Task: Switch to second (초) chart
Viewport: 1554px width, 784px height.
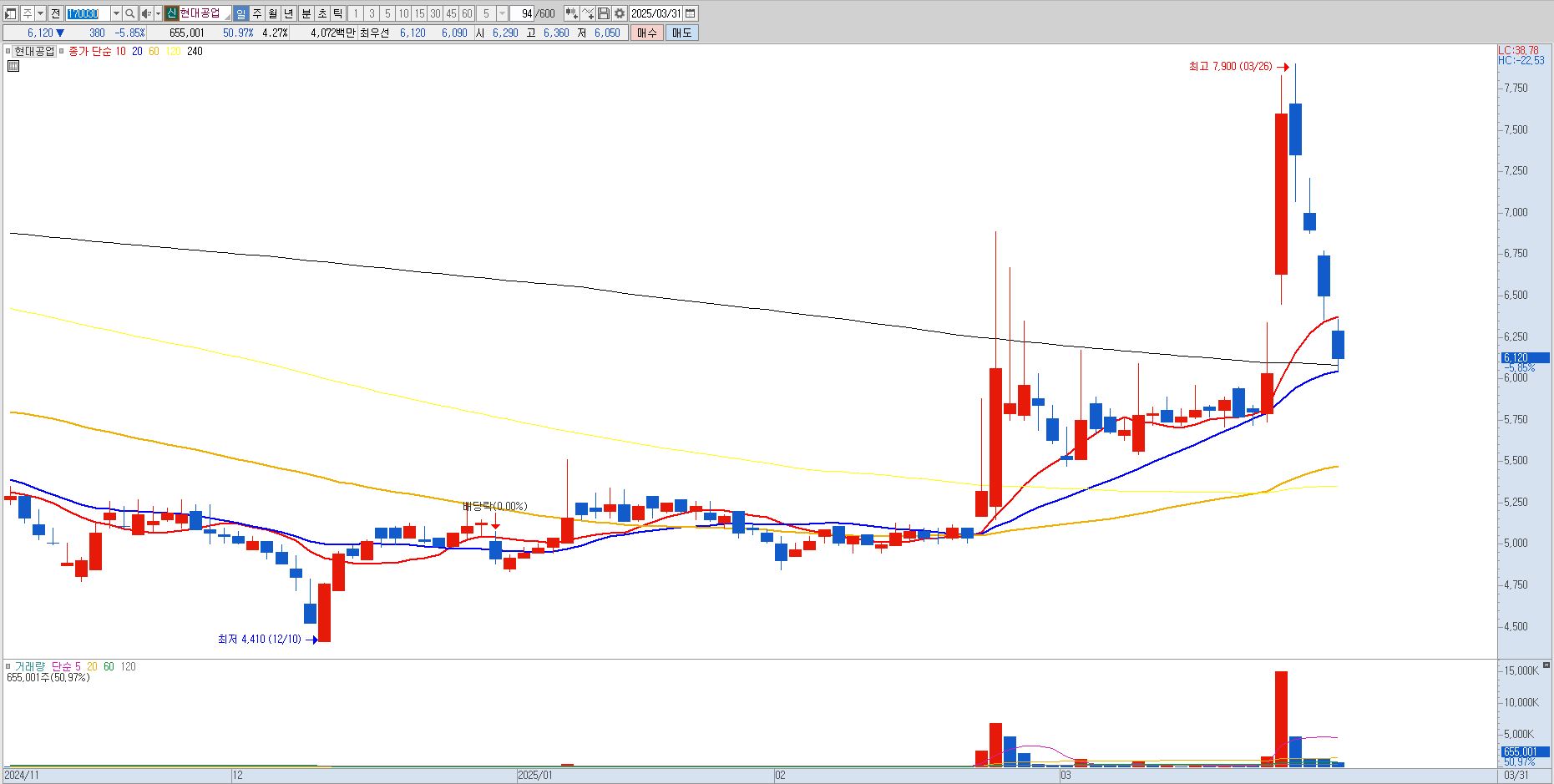Action: pyautogui.click(x=321, y=13)
